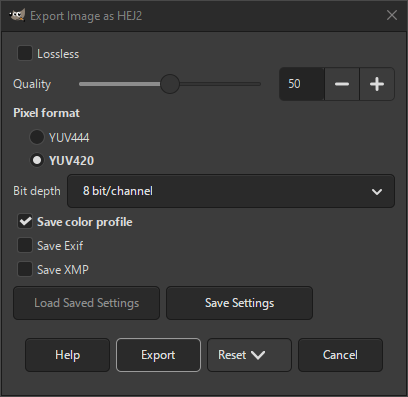Enable the Save XMP checkbox
Viewport: 408px width, 397px height.
(25, 269)
